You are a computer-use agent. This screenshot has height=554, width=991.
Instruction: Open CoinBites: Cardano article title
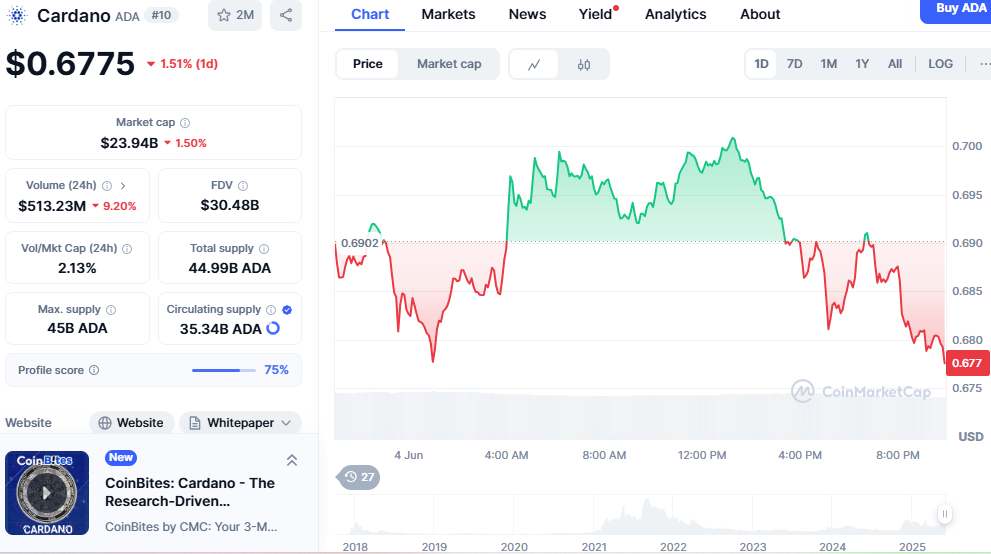190,492
